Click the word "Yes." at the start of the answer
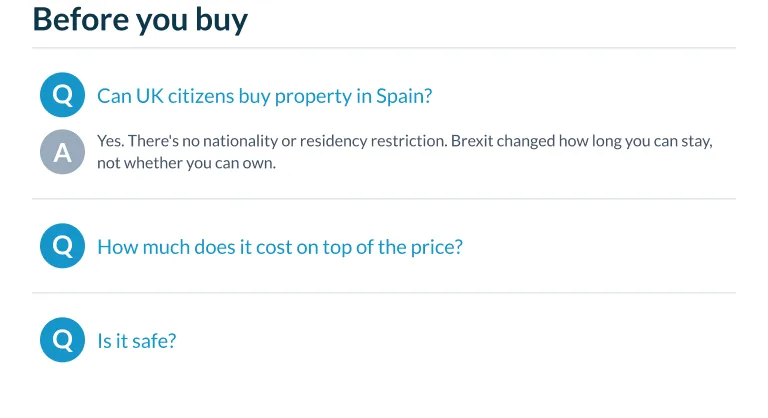 (110, 141)
